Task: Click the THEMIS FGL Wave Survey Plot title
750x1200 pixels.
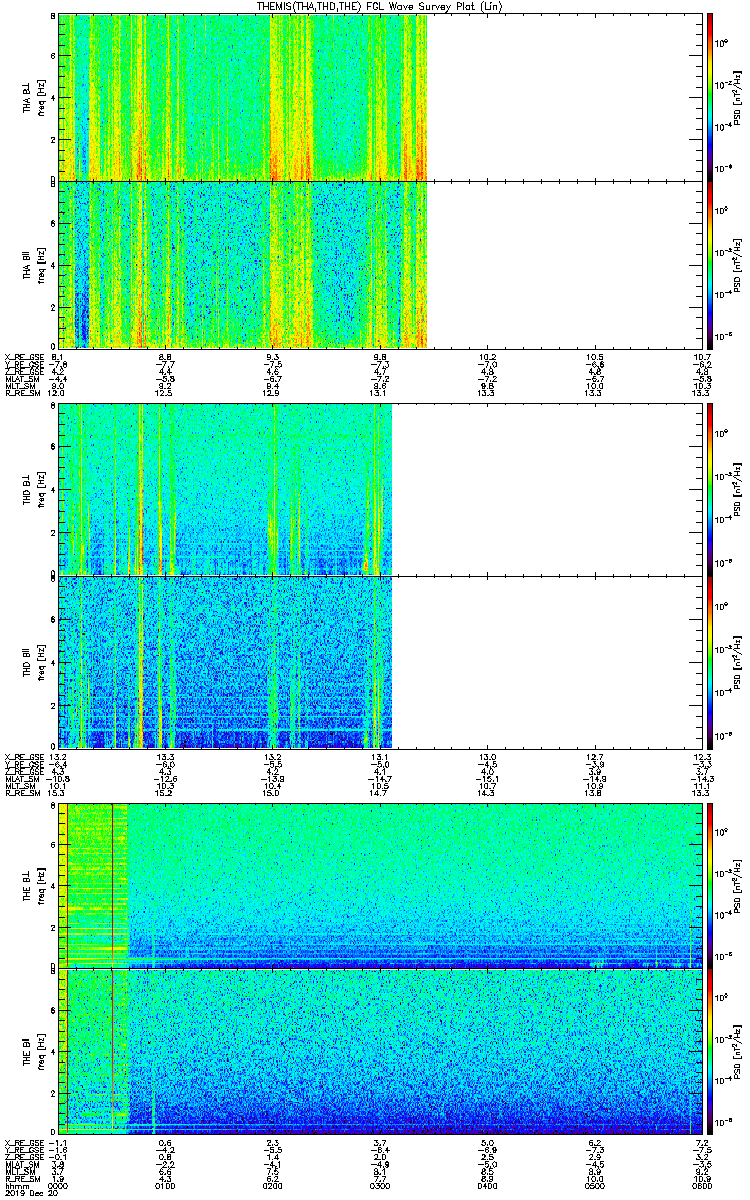Action: pyautogui.click(x=380, y=6)
